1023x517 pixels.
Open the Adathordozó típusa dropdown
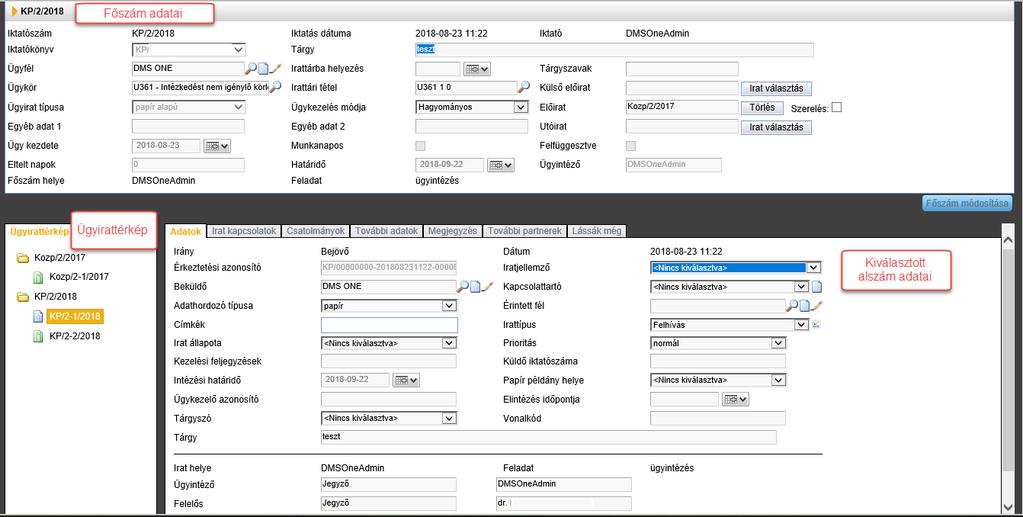pyautogui.click(x=389, y=306)
